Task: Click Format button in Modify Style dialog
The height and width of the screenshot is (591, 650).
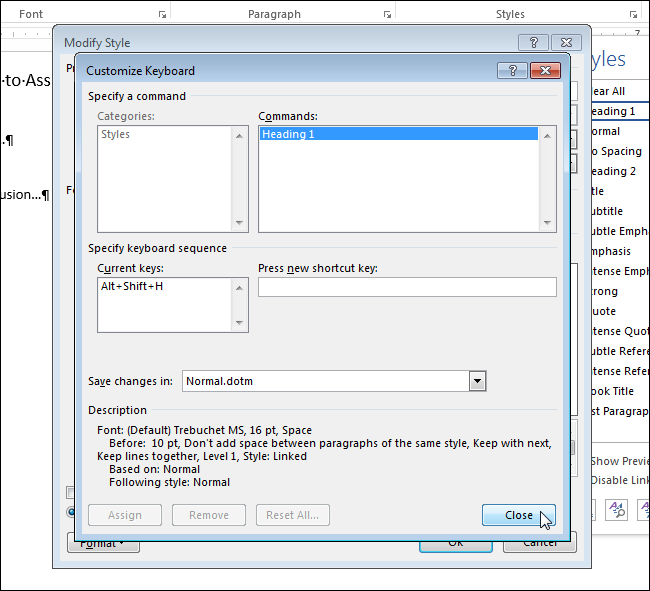Action: click(103, 544)
